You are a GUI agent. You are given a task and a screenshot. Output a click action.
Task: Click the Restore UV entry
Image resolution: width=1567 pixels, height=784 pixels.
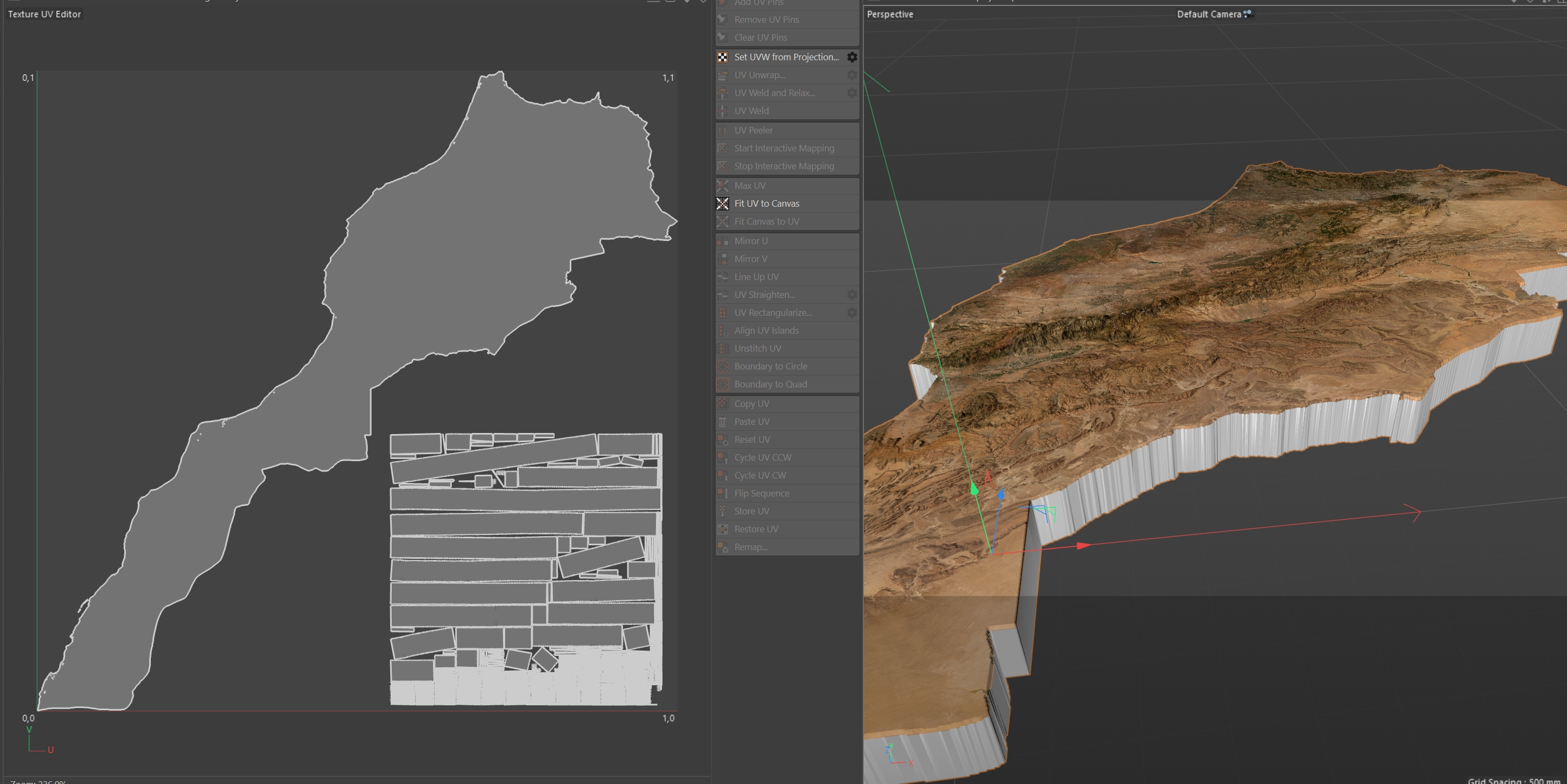coord(755,529)
